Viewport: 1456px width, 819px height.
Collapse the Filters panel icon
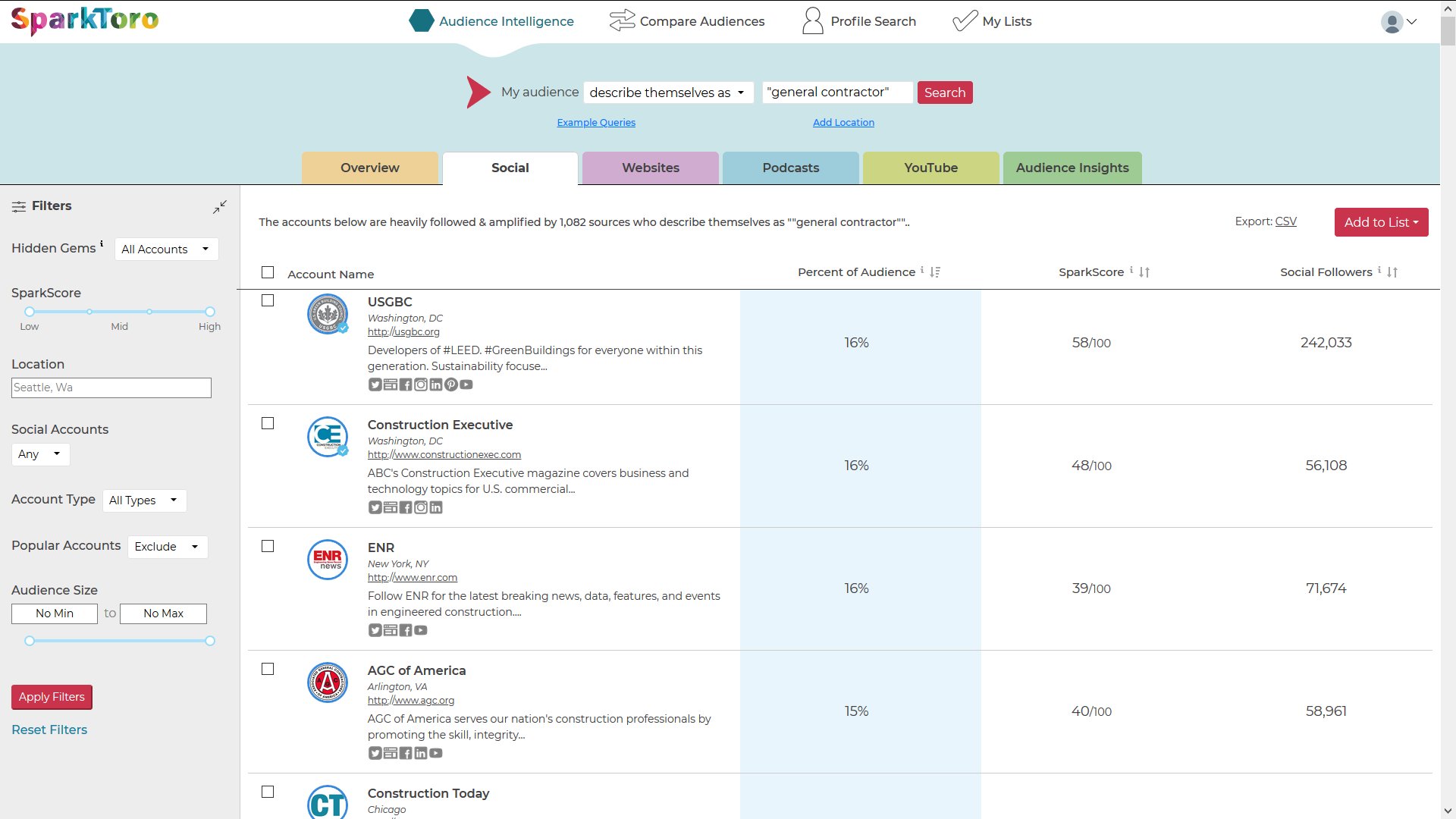(x=220, y=207)
